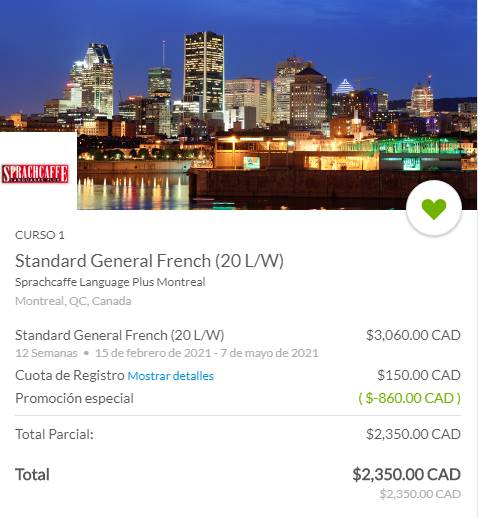Image resolution: width=478 pixels, height=518 pixels.
Task: Click the Sprachcaffe logo
Action: click(x=35, y=174)
